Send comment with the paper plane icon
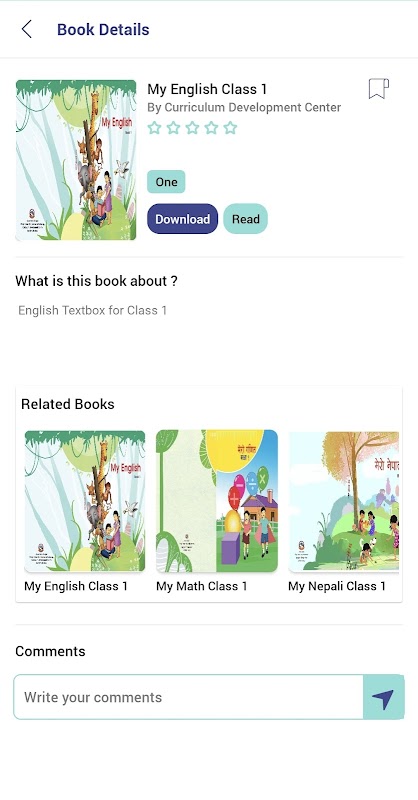 (383, 697)
